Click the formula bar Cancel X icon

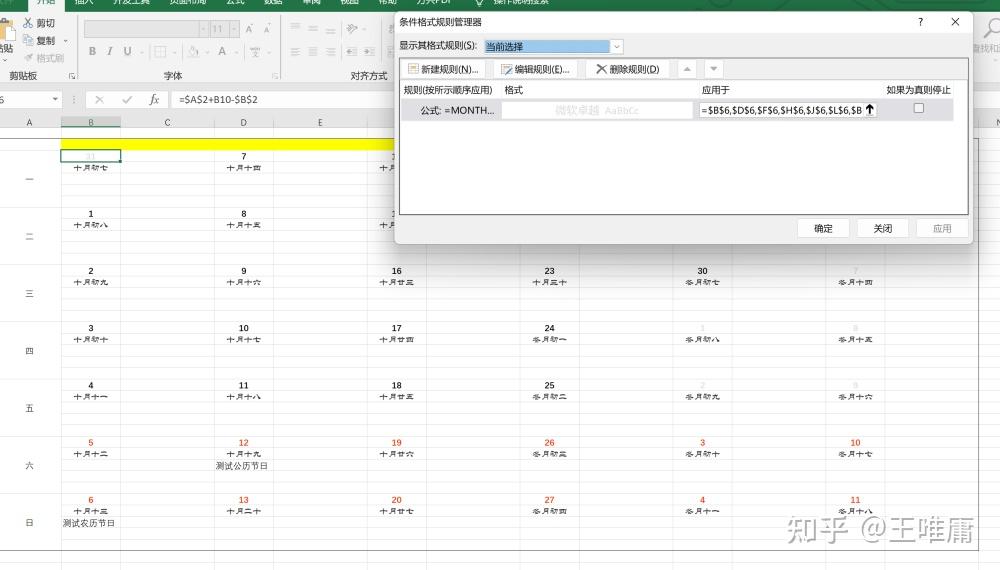(99, 99)
